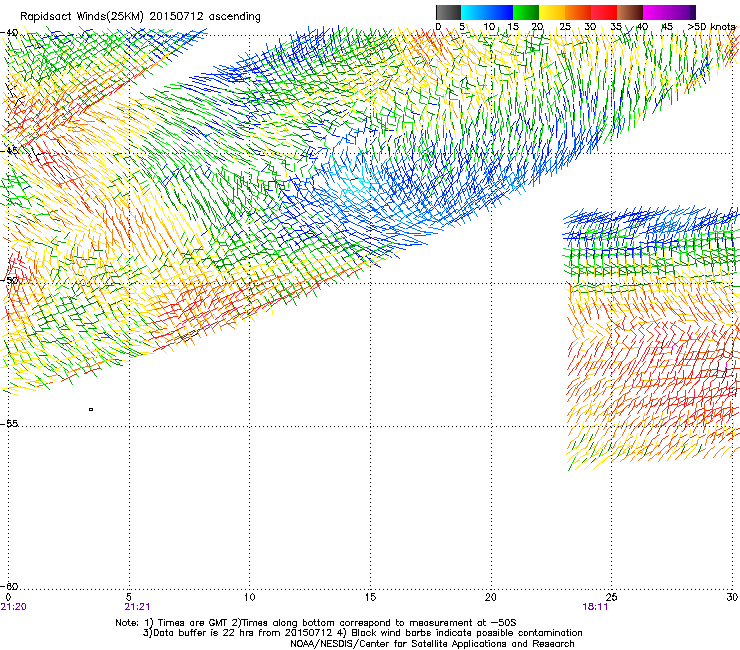Click the purple '21:20' swath time label

tap(14, 607)
